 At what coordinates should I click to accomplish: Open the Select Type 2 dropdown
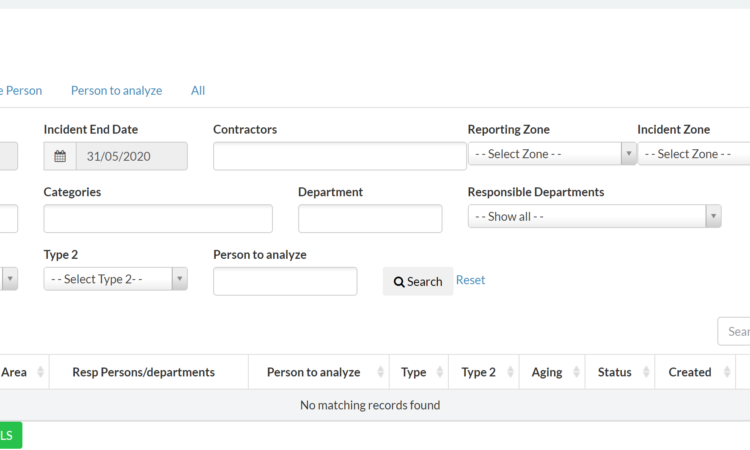115,279
